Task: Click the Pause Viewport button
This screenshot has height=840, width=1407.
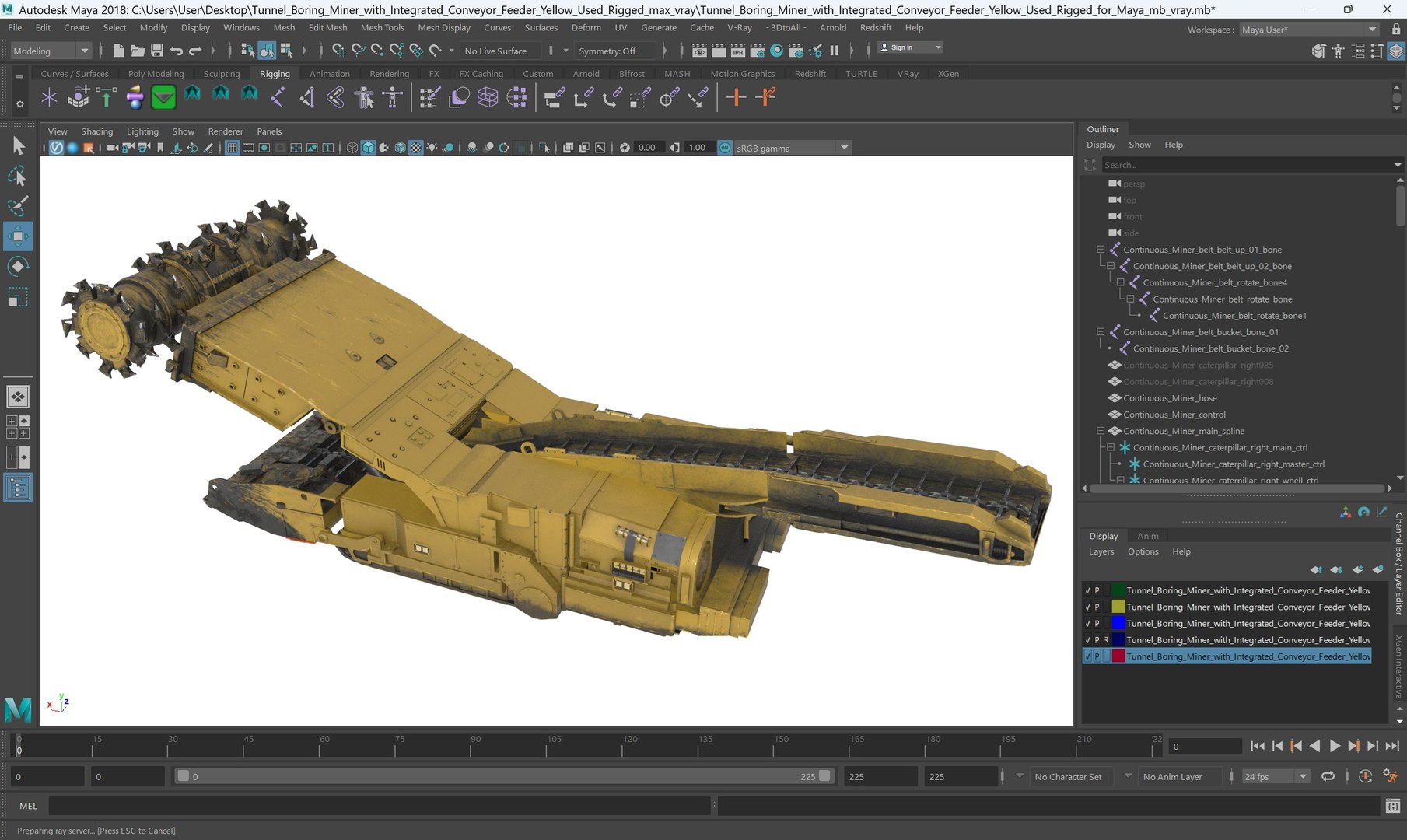Action: [x=835, y=51]
